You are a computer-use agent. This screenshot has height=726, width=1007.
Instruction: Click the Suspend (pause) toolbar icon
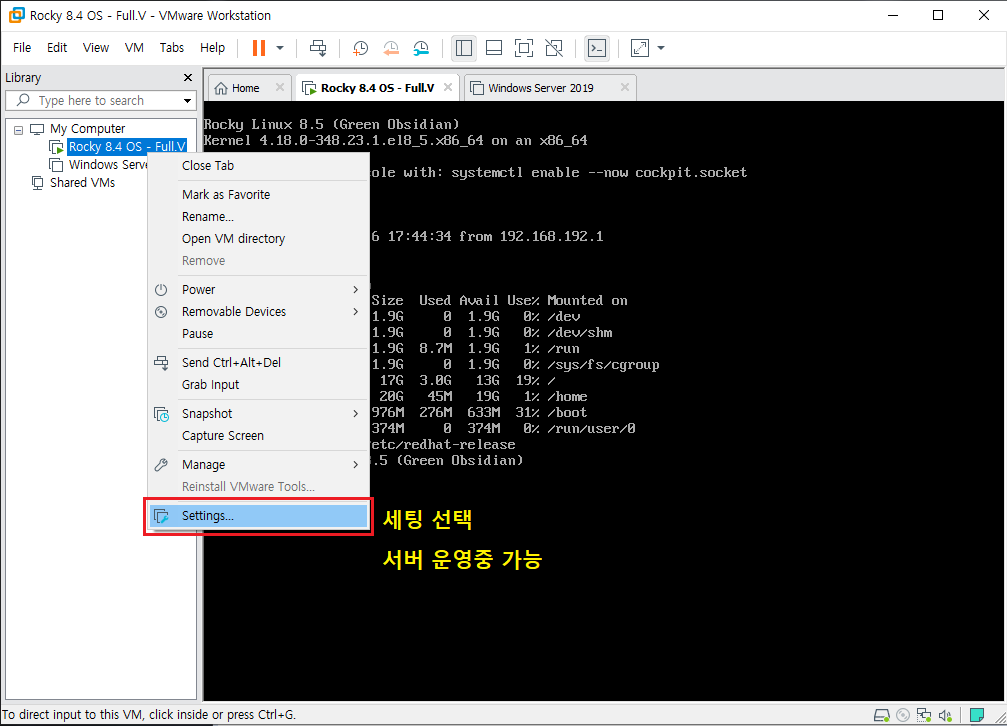click(x=259, y=48)
